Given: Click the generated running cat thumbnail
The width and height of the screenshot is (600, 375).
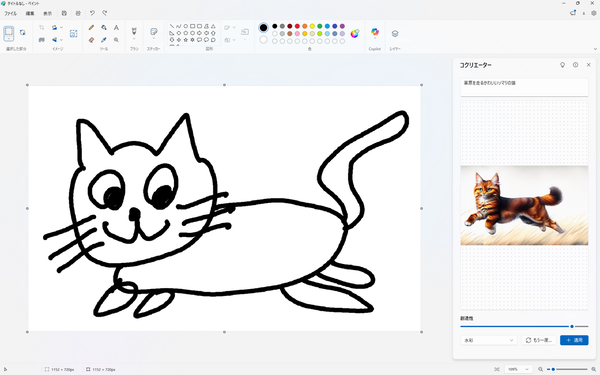Looking at the screenshot, I should click(524, 205).
